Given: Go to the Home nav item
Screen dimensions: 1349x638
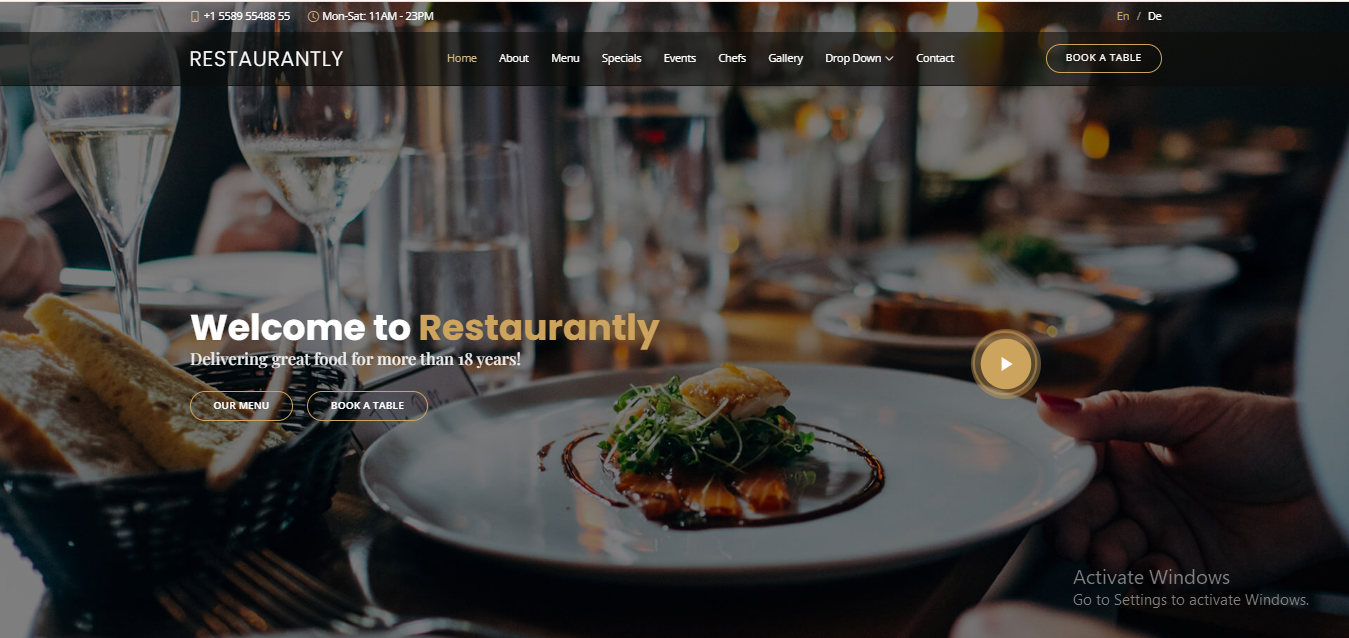Looking at the screenshot, I should (462, 58).
